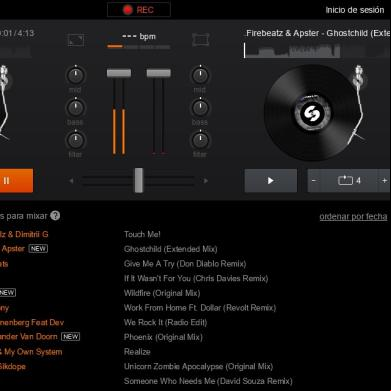The image size is (391, 391).
Task: Click the crossfader slider handle
Action: coord(139,180)
